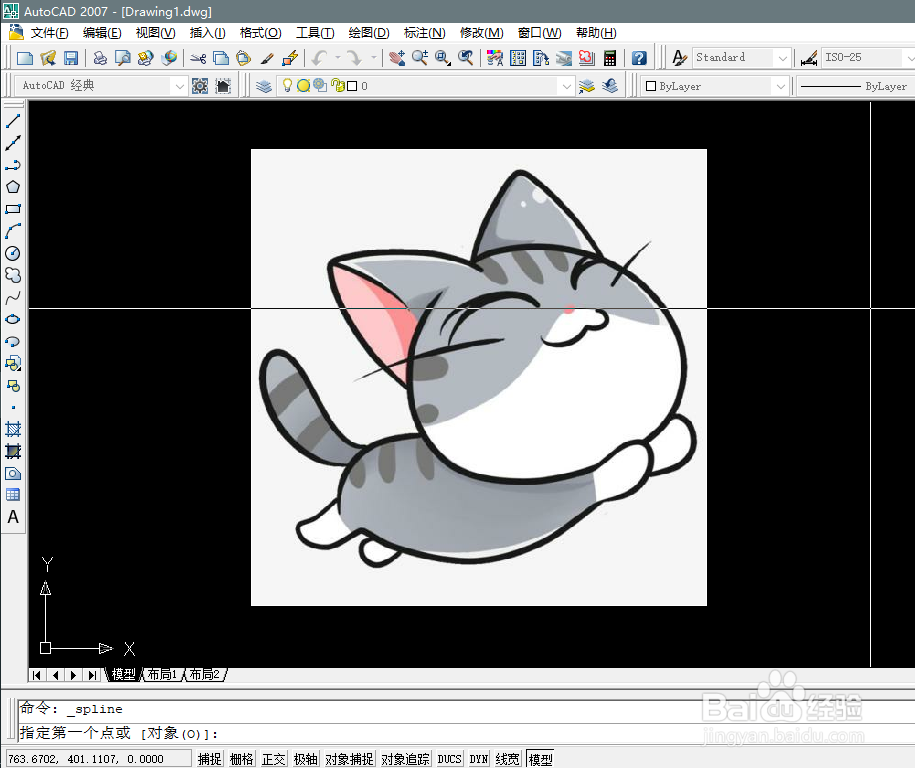915x768 pixels.
Task: Select the Point tool
Action: pyautogui.click(x=13, y=407)
